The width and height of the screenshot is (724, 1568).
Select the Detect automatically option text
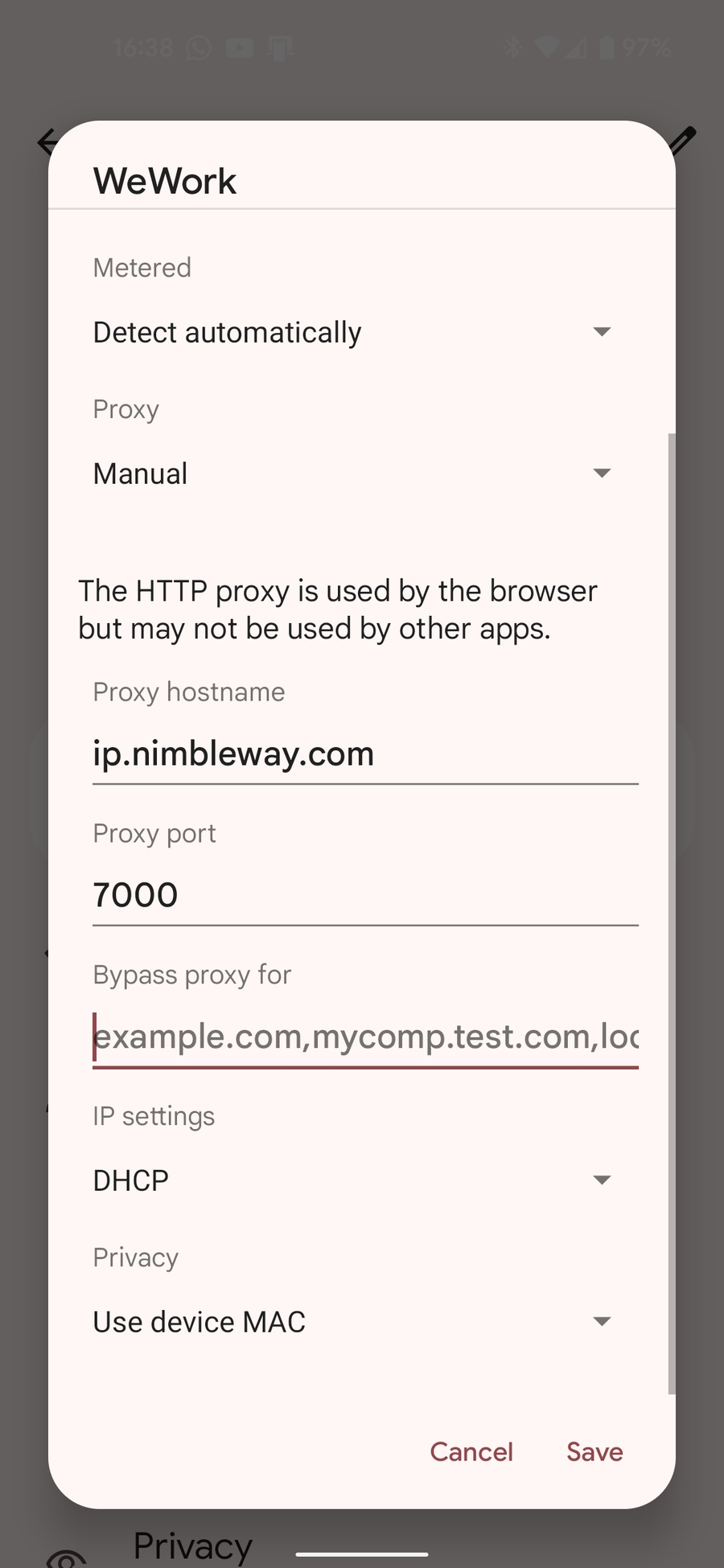pos(228,332)
